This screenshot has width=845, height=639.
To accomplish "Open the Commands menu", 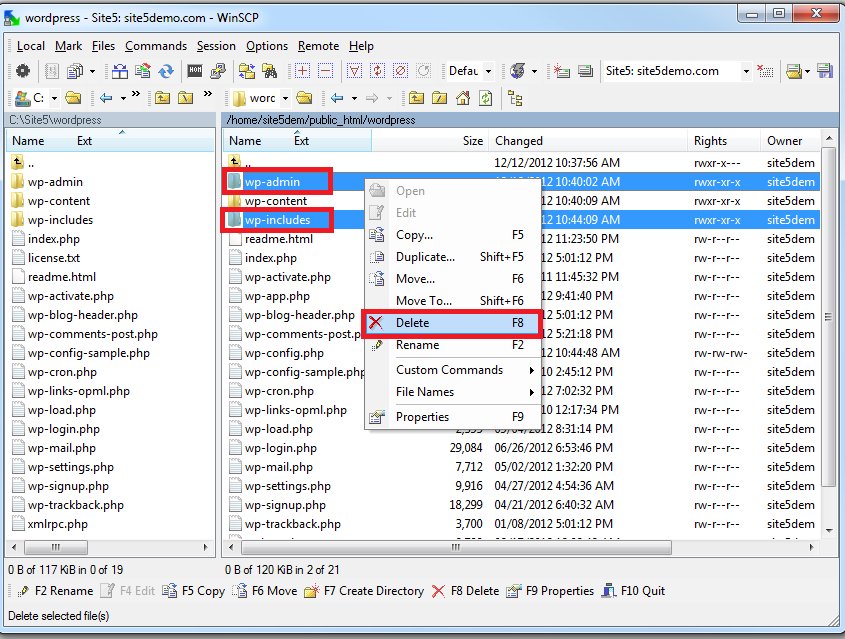I will pos(156,46).
